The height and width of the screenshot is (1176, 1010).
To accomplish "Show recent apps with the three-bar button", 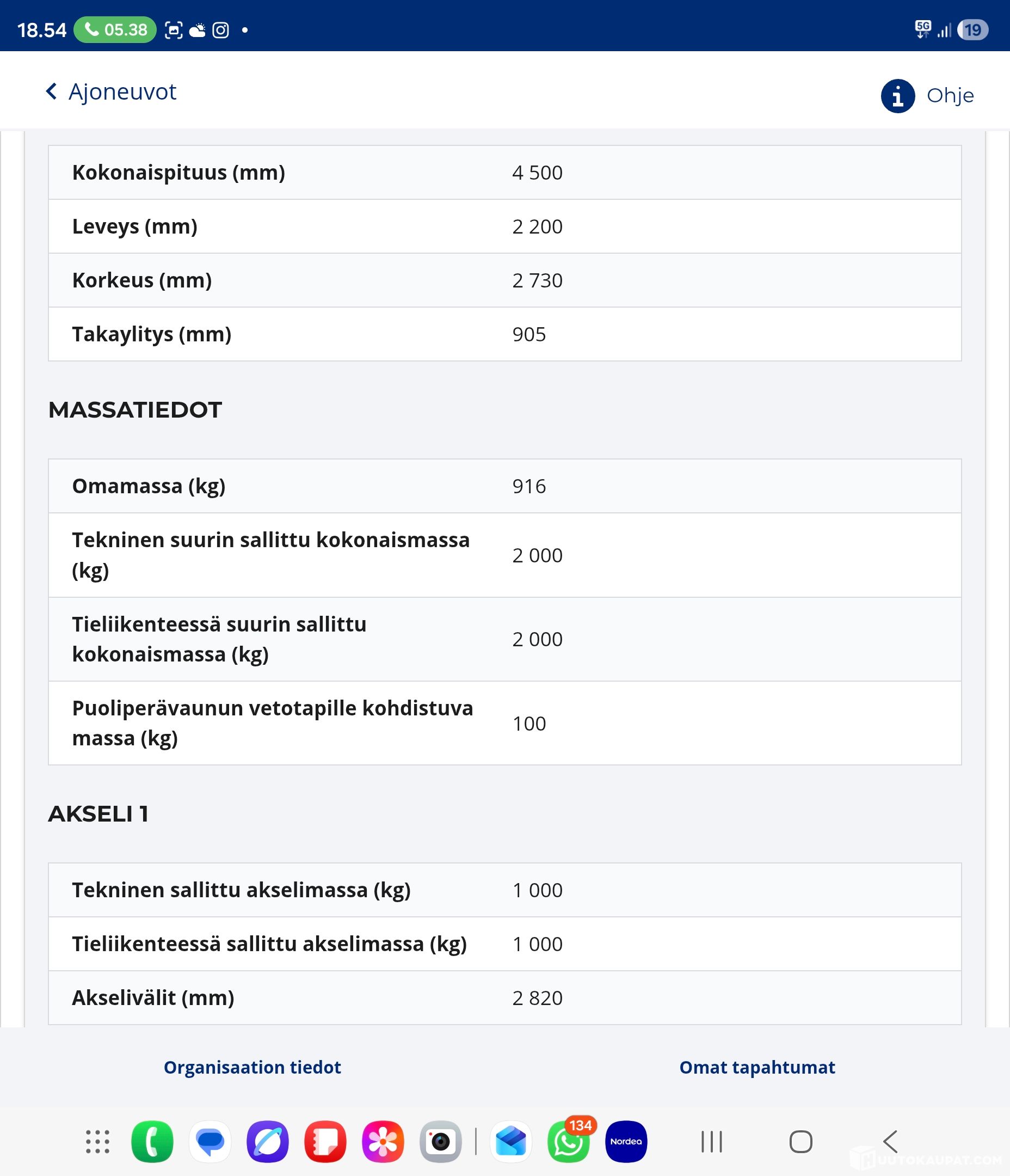I will coord(712,1141).
